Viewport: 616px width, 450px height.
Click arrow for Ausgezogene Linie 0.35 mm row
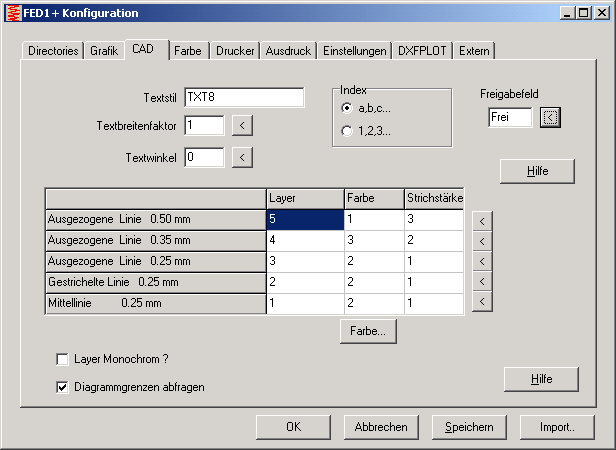point(482,240)
